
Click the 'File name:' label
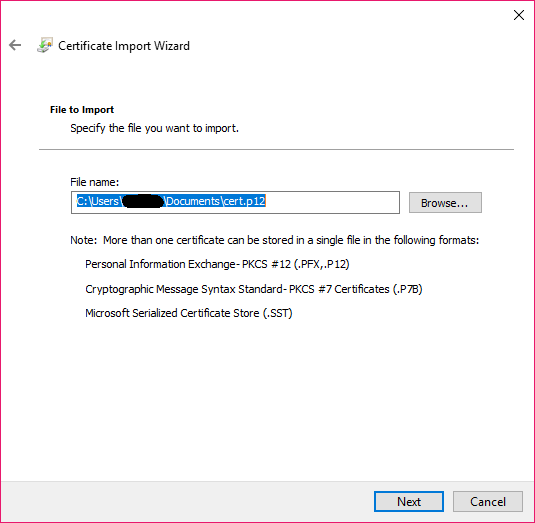95,182
